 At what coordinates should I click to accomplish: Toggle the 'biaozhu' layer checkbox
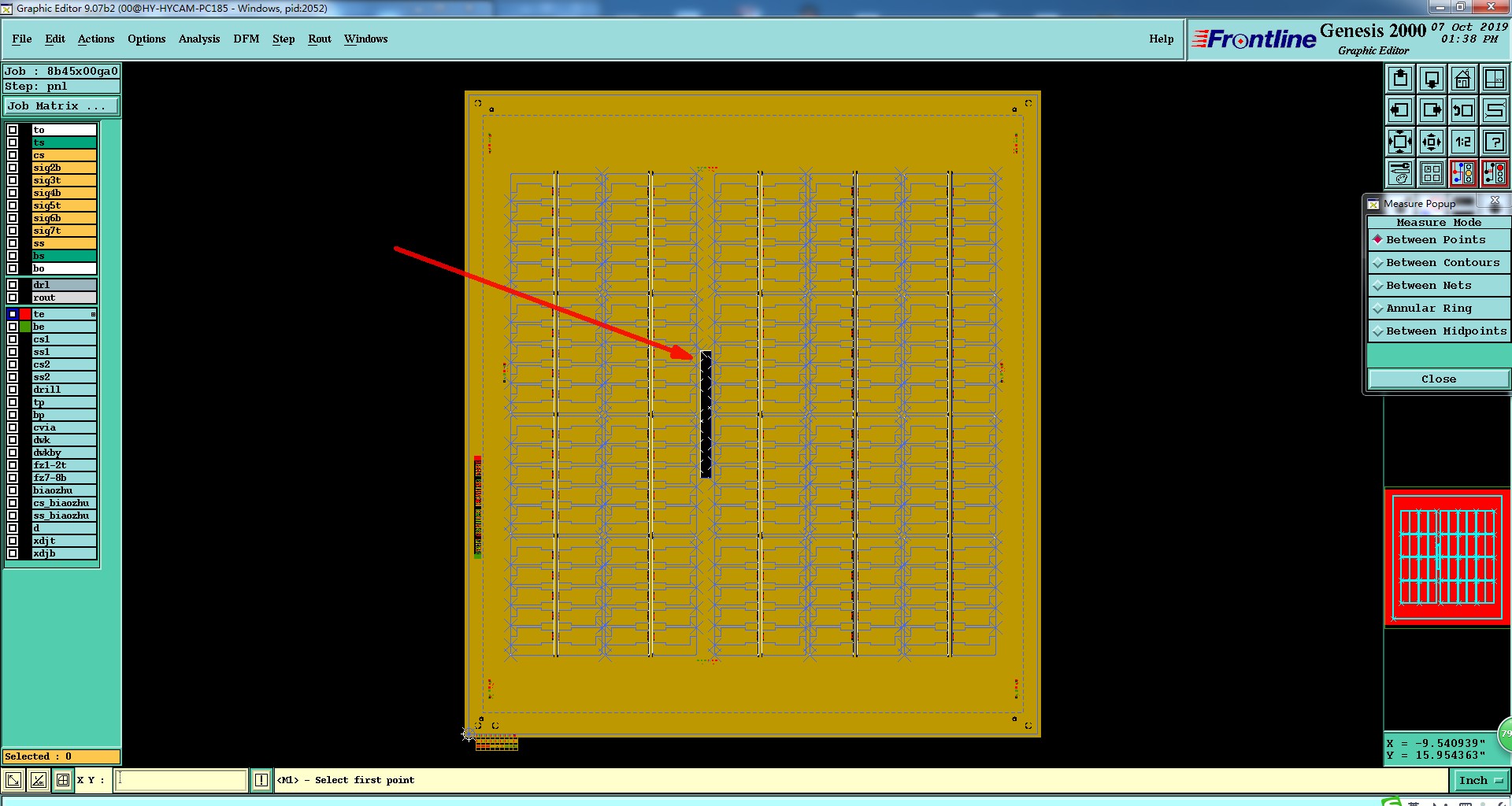point(13,490)
